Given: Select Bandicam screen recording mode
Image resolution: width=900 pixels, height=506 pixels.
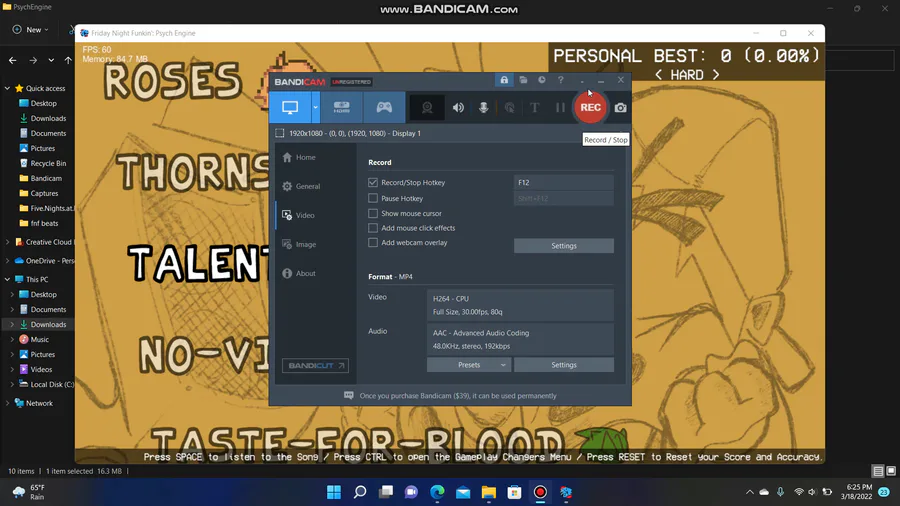Looking at the screenshot, I should (x=290, y=107).
